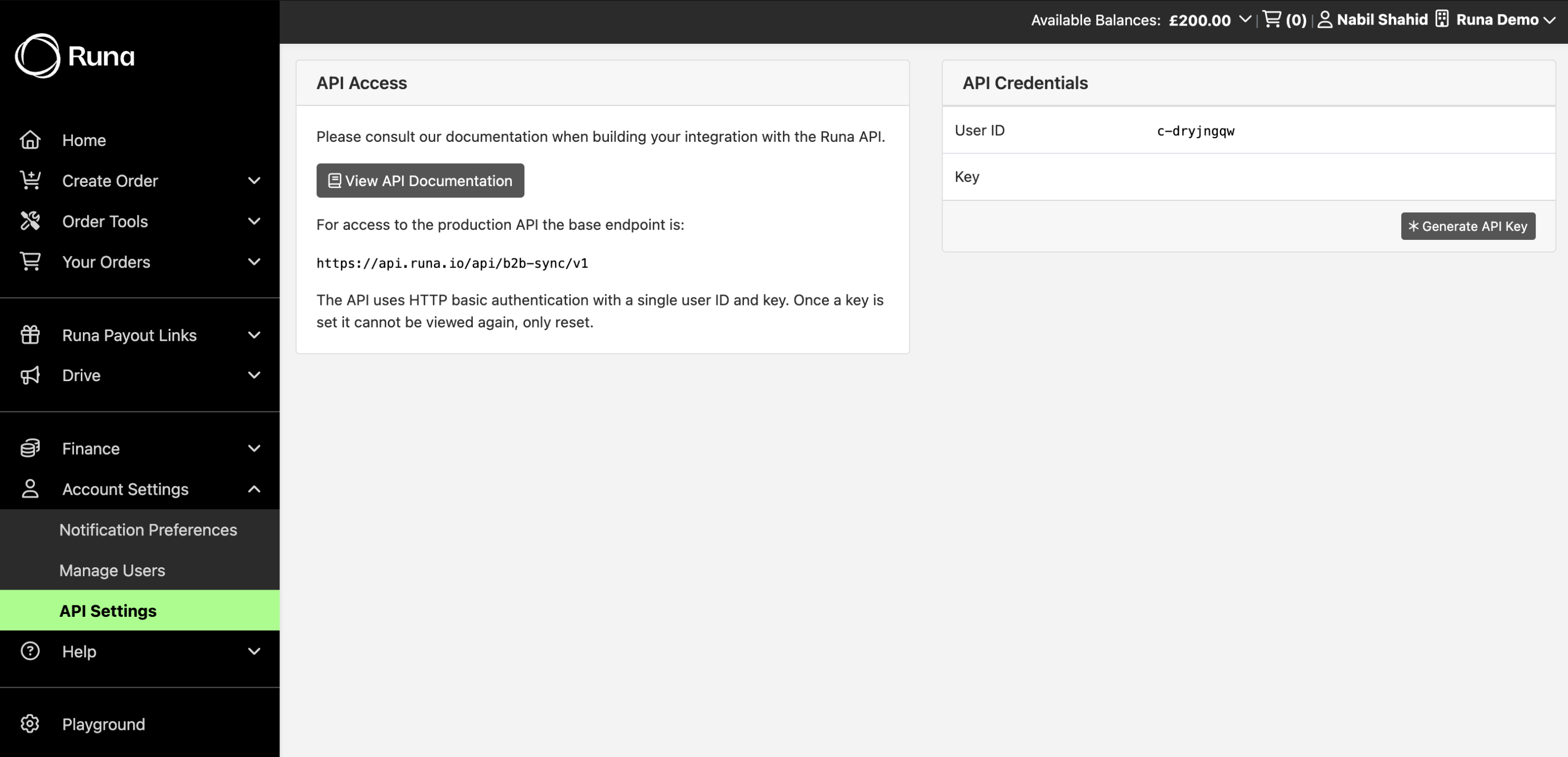Expand the Available Balances dropdown

pos(1244,20)
